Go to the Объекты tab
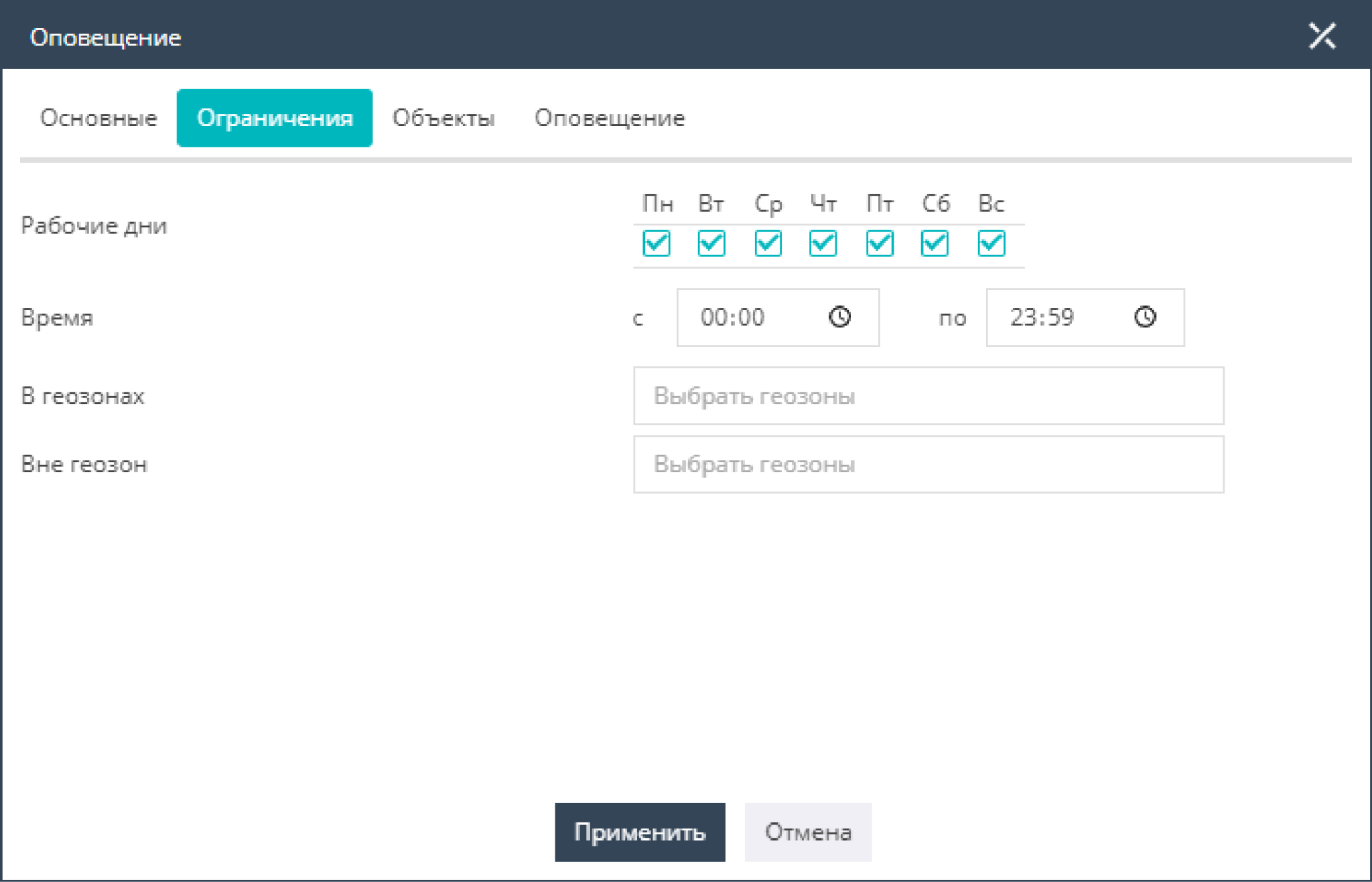Viewport: 1372px width, 882px height. coord(443,118)
